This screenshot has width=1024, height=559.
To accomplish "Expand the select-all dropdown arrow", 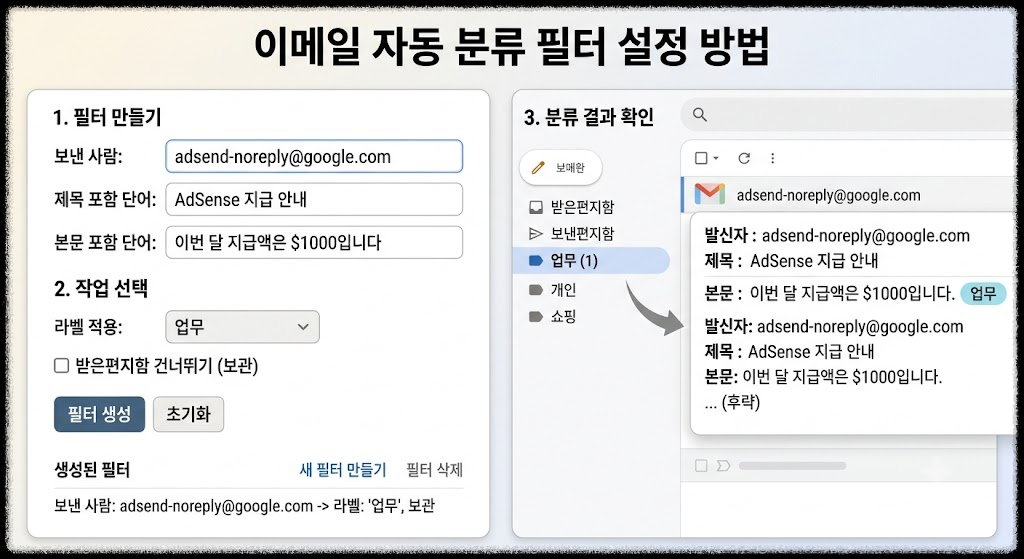I will [716, 159].
